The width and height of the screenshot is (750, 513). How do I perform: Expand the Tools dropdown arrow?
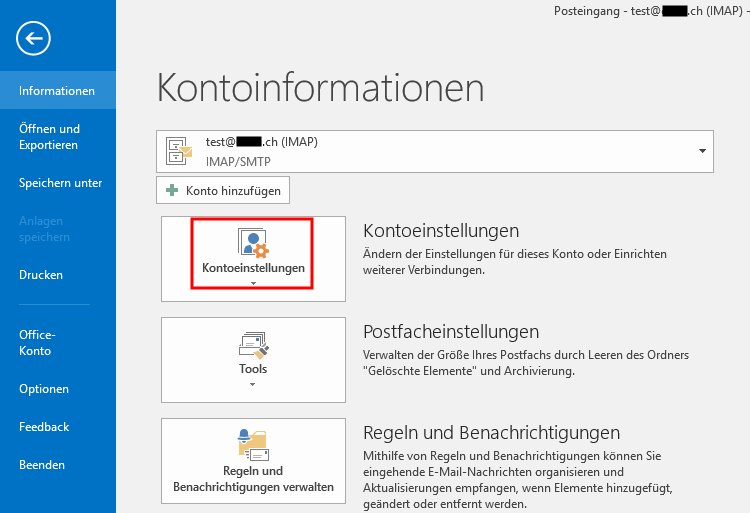[x=253, y=384]
